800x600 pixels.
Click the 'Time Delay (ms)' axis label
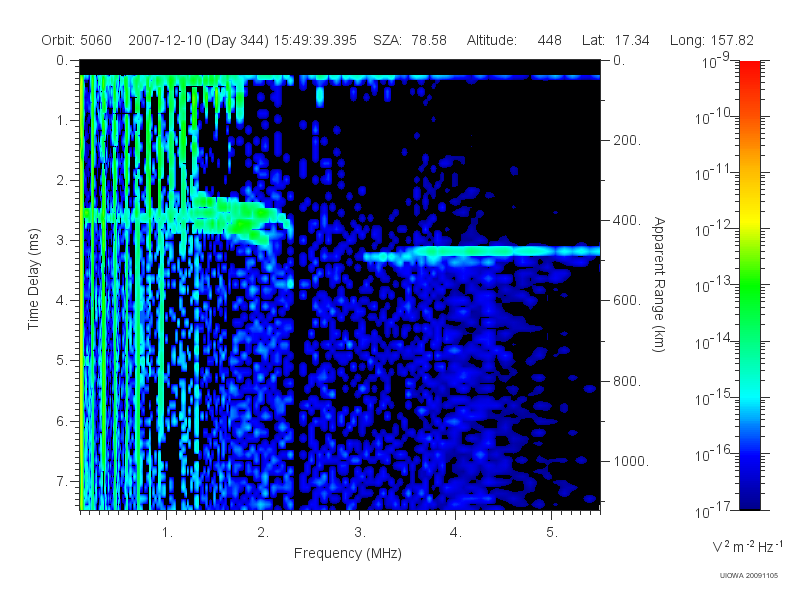point(33,279)
